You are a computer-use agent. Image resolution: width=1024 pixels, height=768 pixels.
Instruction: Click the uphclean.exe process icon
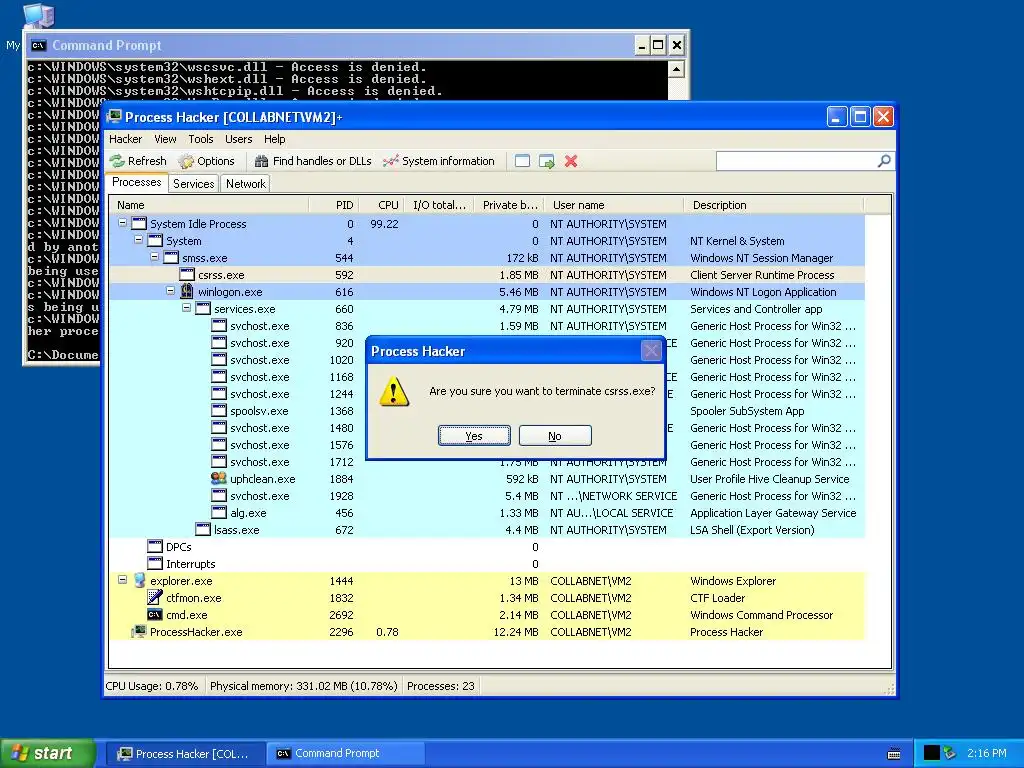[x=219, y=479]
